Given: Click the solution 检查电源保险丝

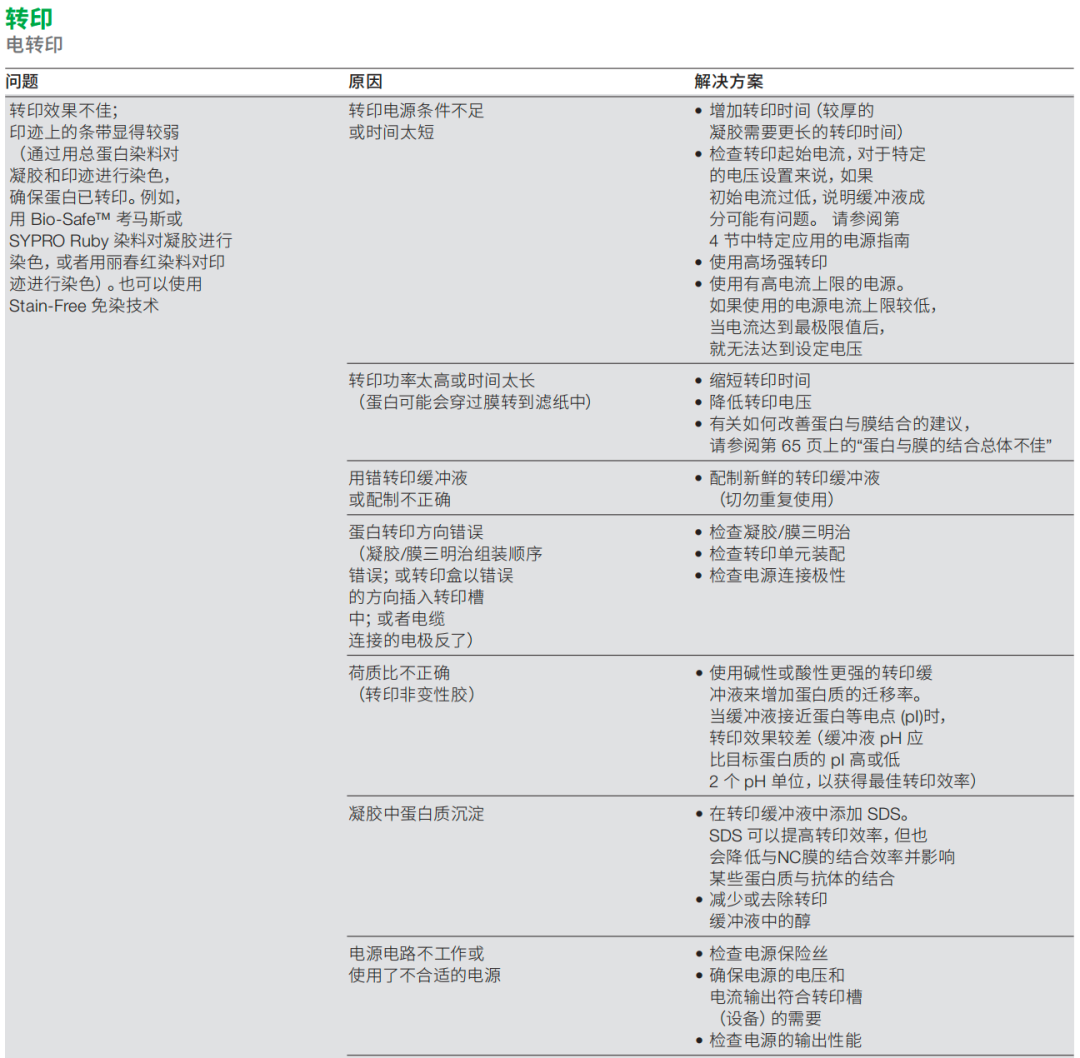Looking at the screenshot, I should 769,954.
